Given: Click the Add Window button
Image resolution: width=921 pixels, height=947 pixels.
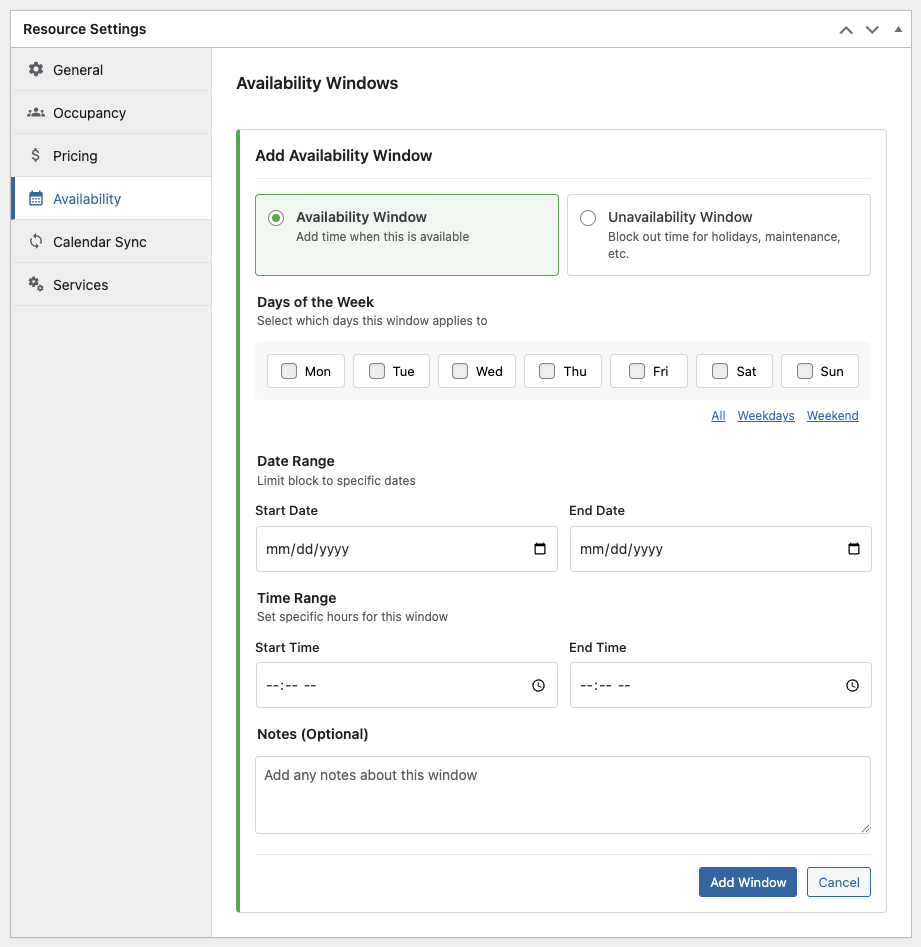Looking at the screenshot, I should (747, 882).
